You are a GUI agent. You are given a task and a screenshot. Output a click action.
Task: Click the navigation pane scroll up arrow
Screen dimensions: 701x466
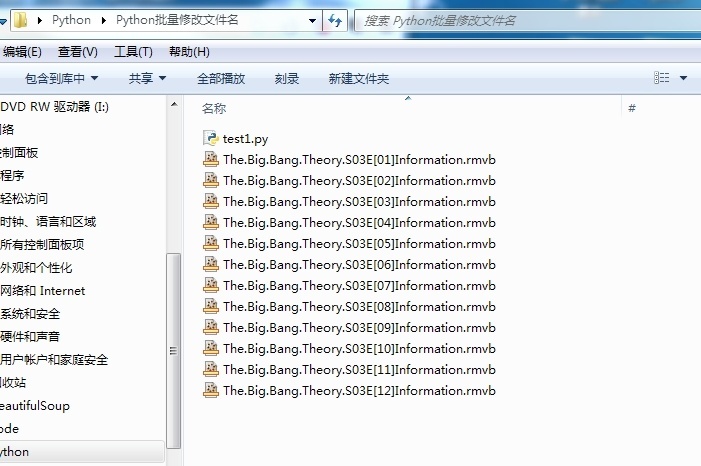pos(174,104)
